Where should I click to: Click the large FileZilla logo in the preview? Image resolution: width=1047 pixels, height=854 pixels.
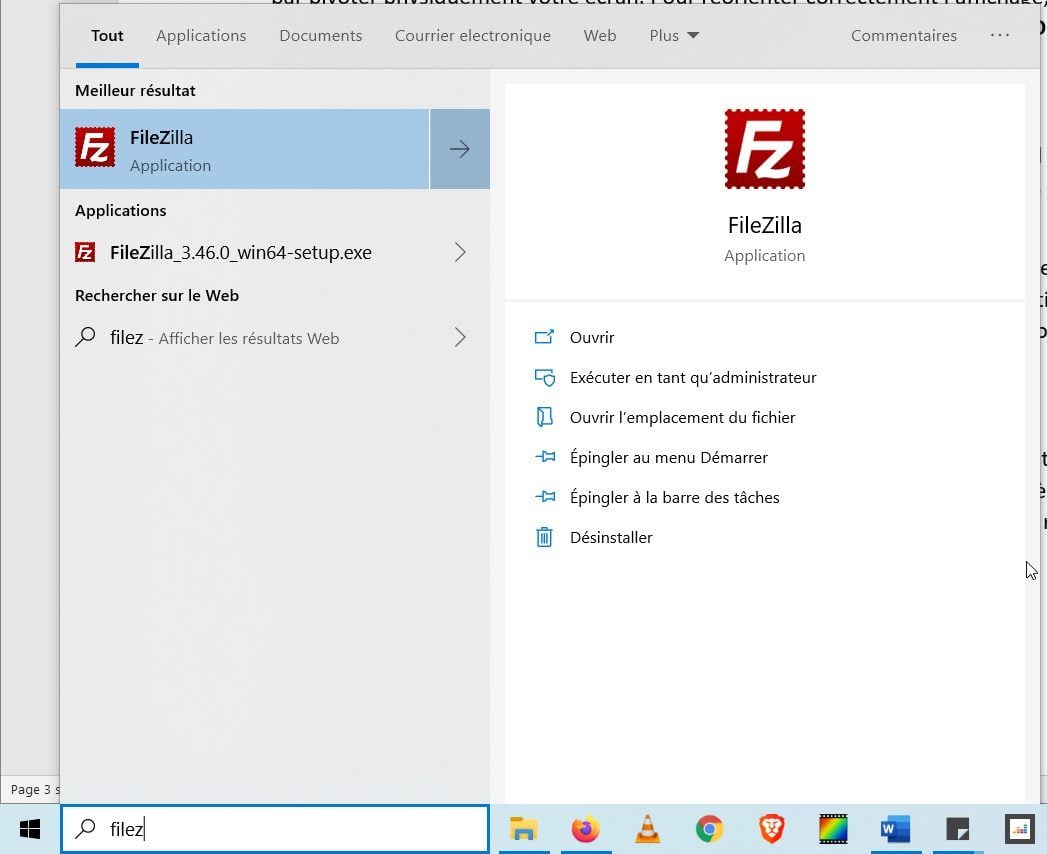[765, 149]
